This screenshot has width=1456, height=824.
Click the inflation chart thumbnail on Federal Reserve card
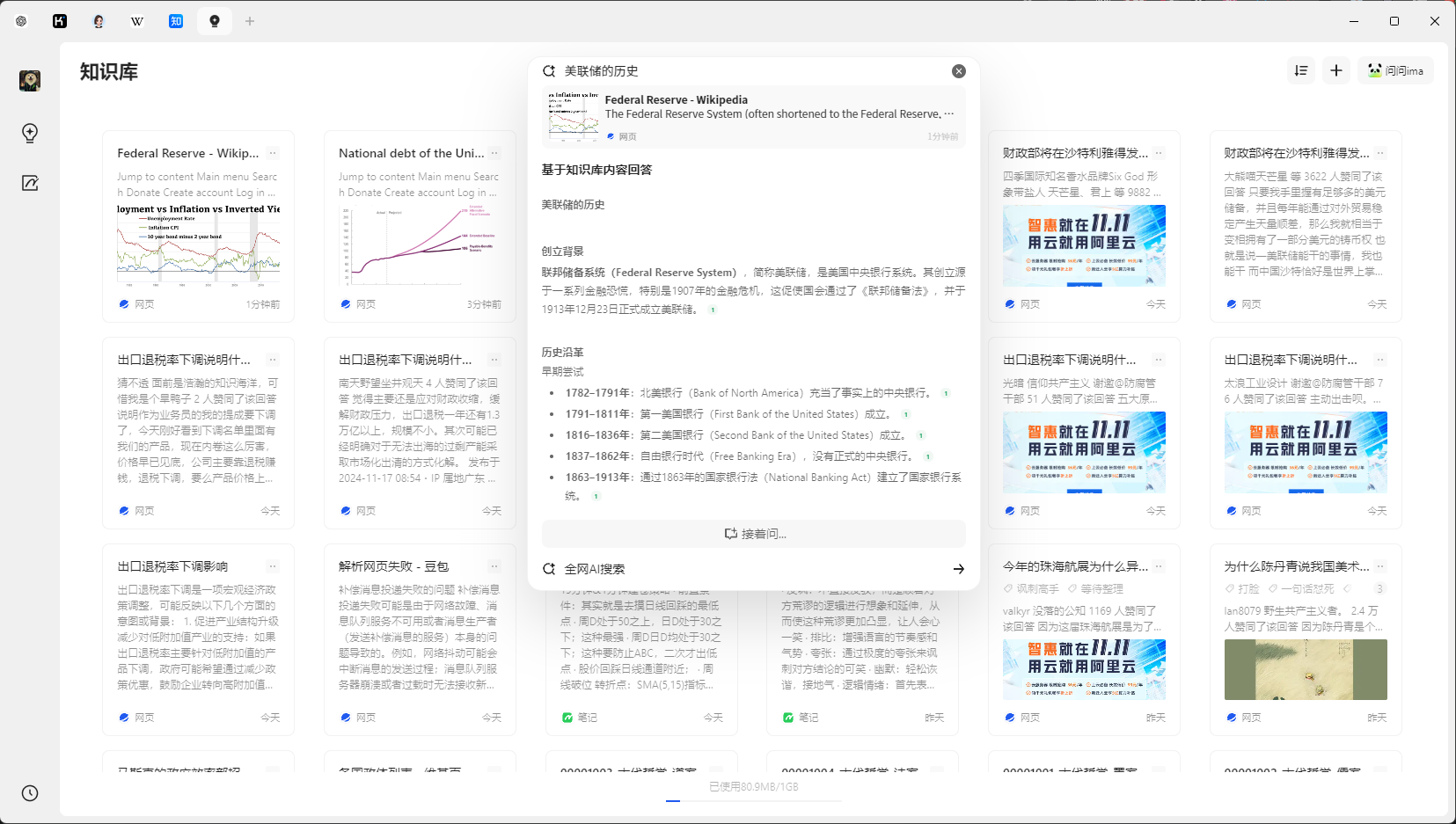pos(199,245)
